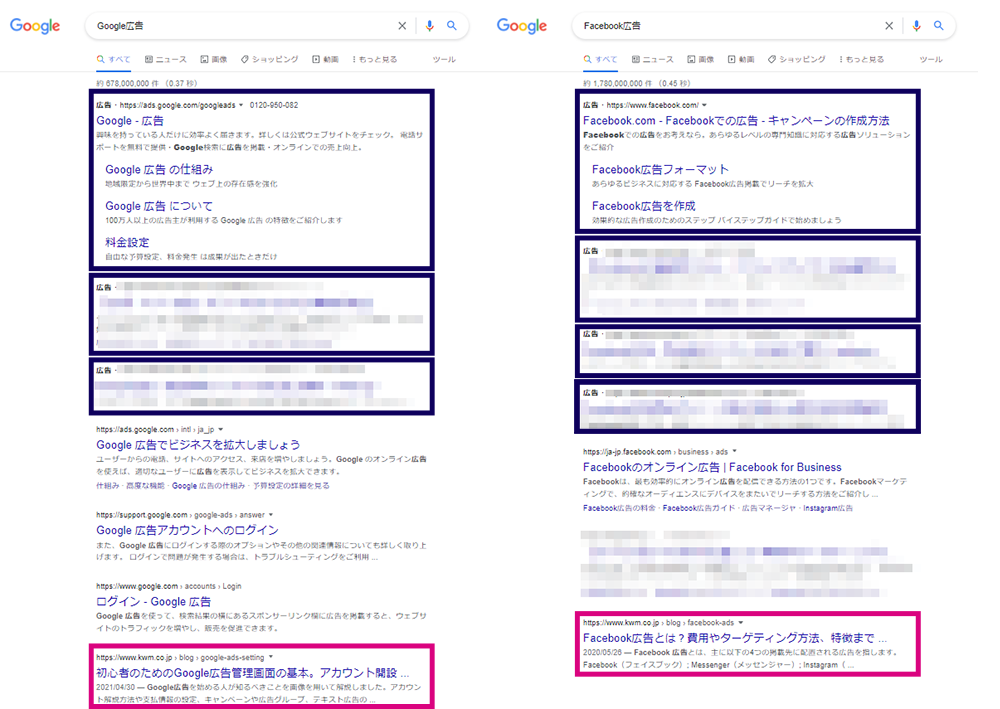Open the ニュース tab in the Google広告 results
The image size is (1000, 709).
tap(166, 59)
